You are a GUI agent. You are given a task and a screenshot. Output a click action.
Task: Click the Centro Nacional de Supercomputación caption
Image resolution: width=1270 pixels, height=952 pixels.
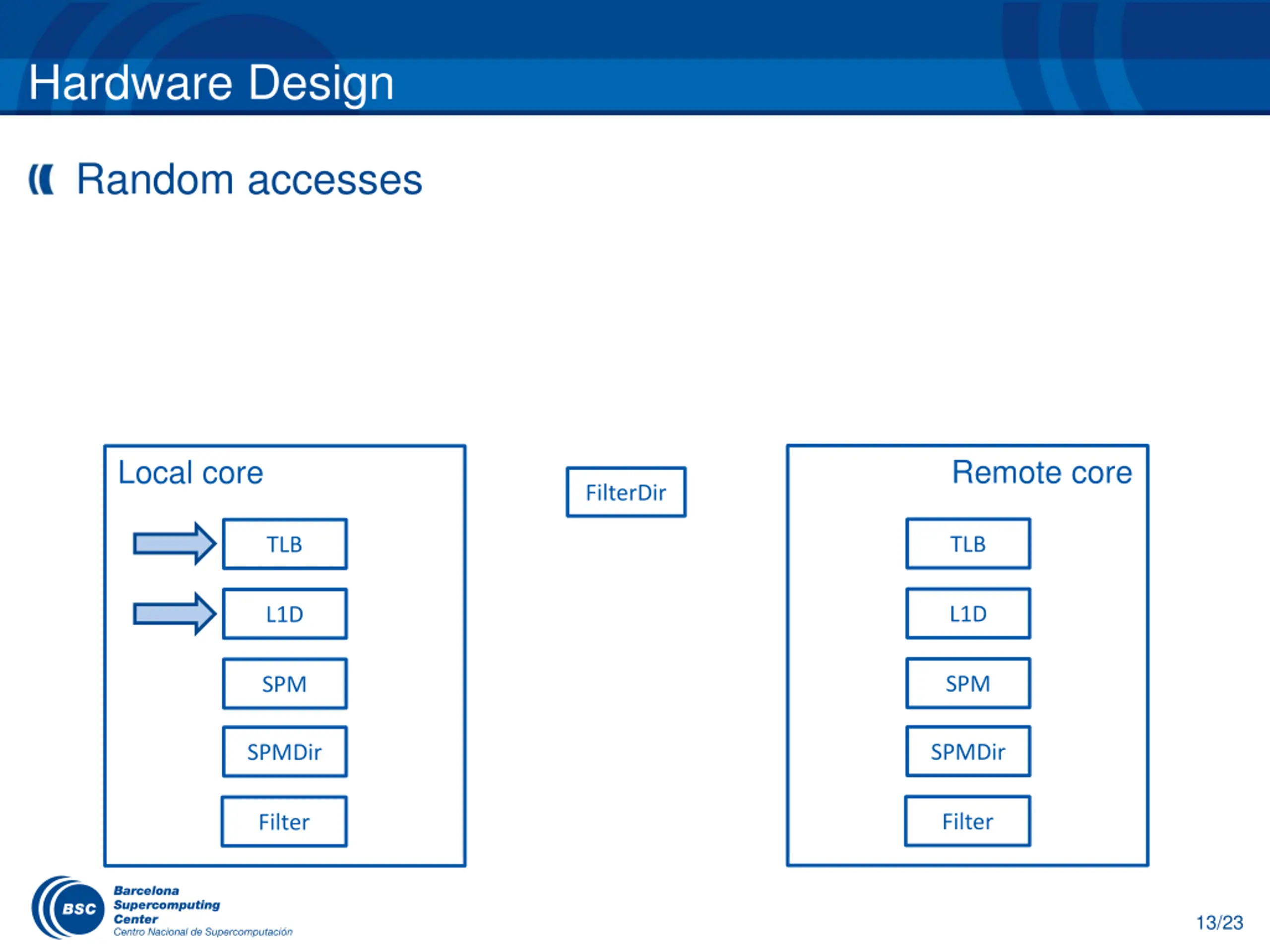tap(203, 932)
